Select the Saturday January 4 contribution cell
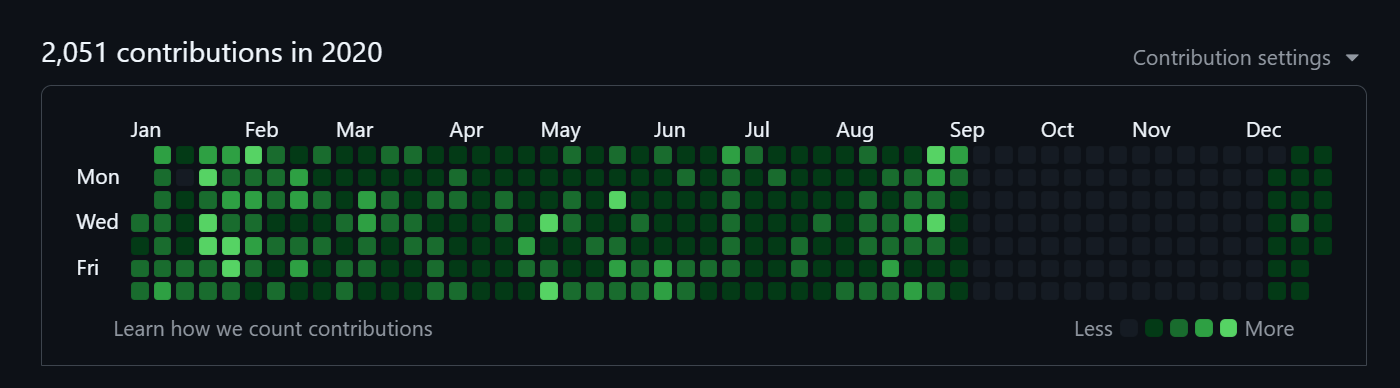 click(x=140, y=291)
